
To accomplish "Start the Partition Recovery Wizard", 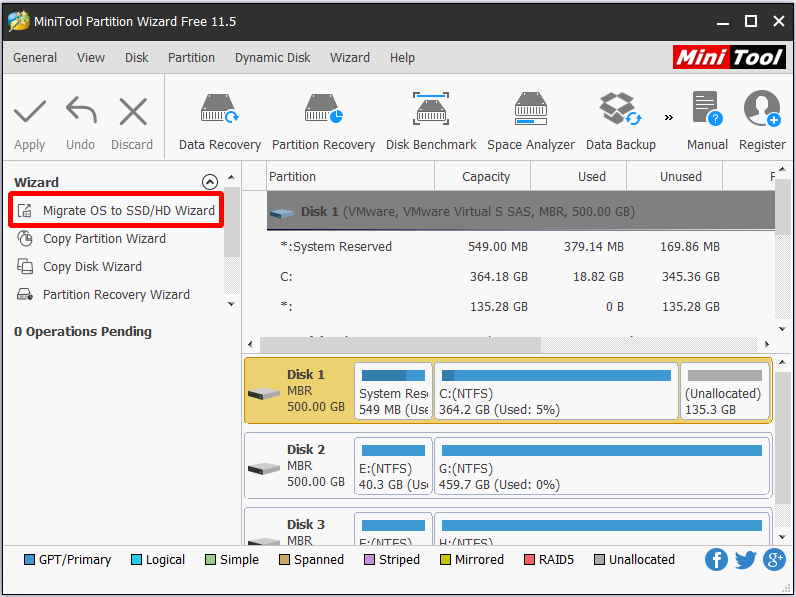I will tap(103, 294).
